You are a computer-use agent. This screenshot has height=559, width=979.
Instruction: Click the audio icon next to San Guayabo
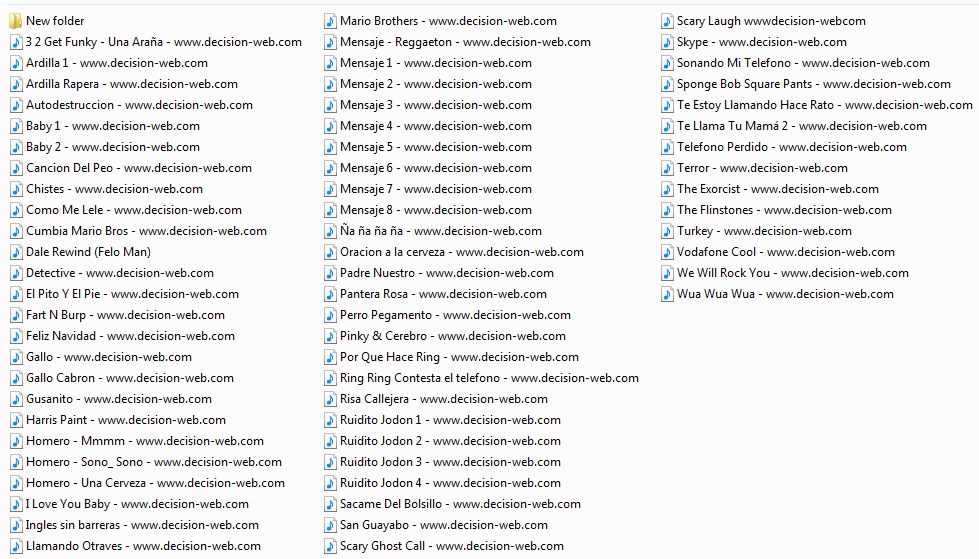330,525
